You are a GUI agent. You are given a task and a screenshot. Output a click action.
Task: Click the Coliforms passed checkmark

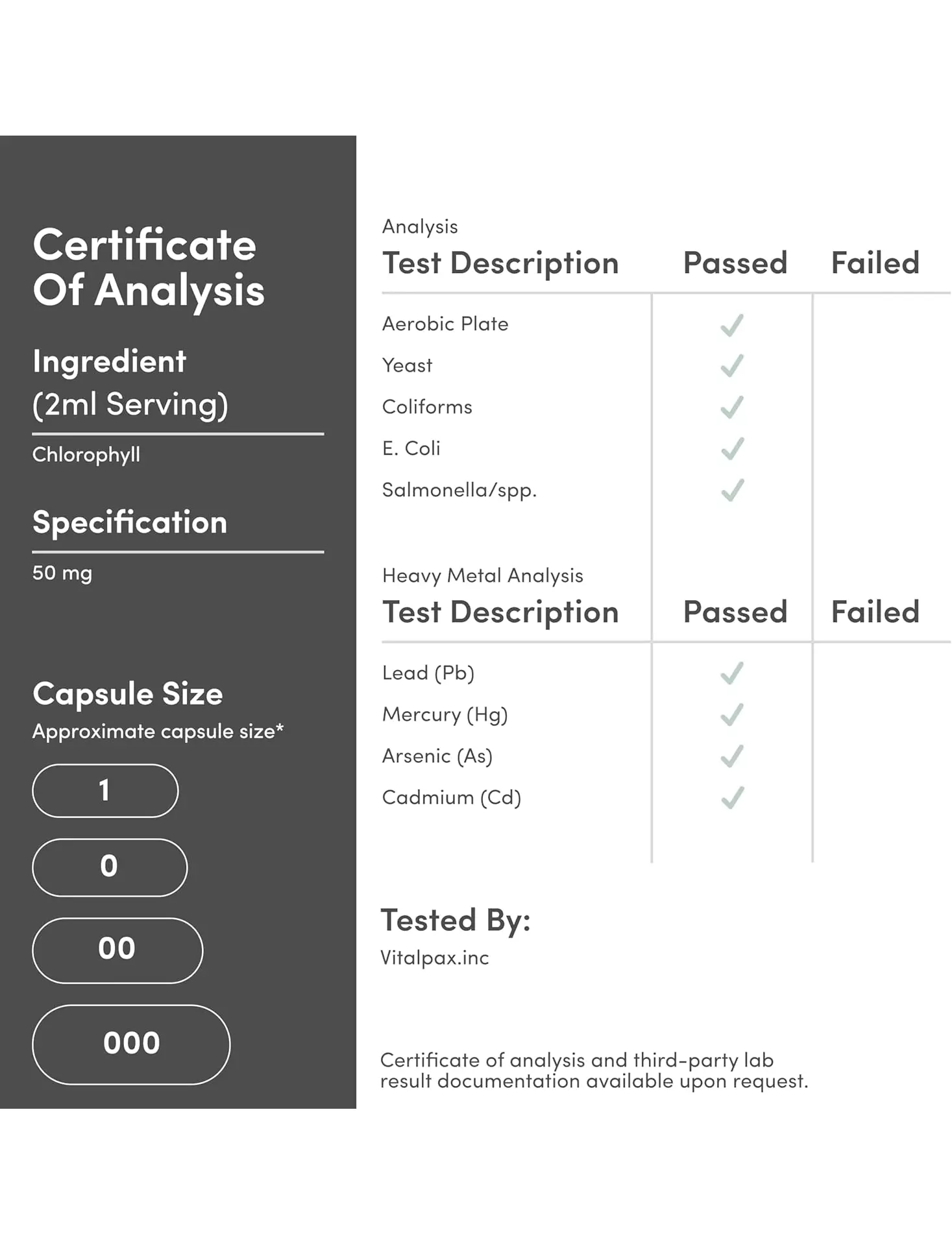coord(732,407)
